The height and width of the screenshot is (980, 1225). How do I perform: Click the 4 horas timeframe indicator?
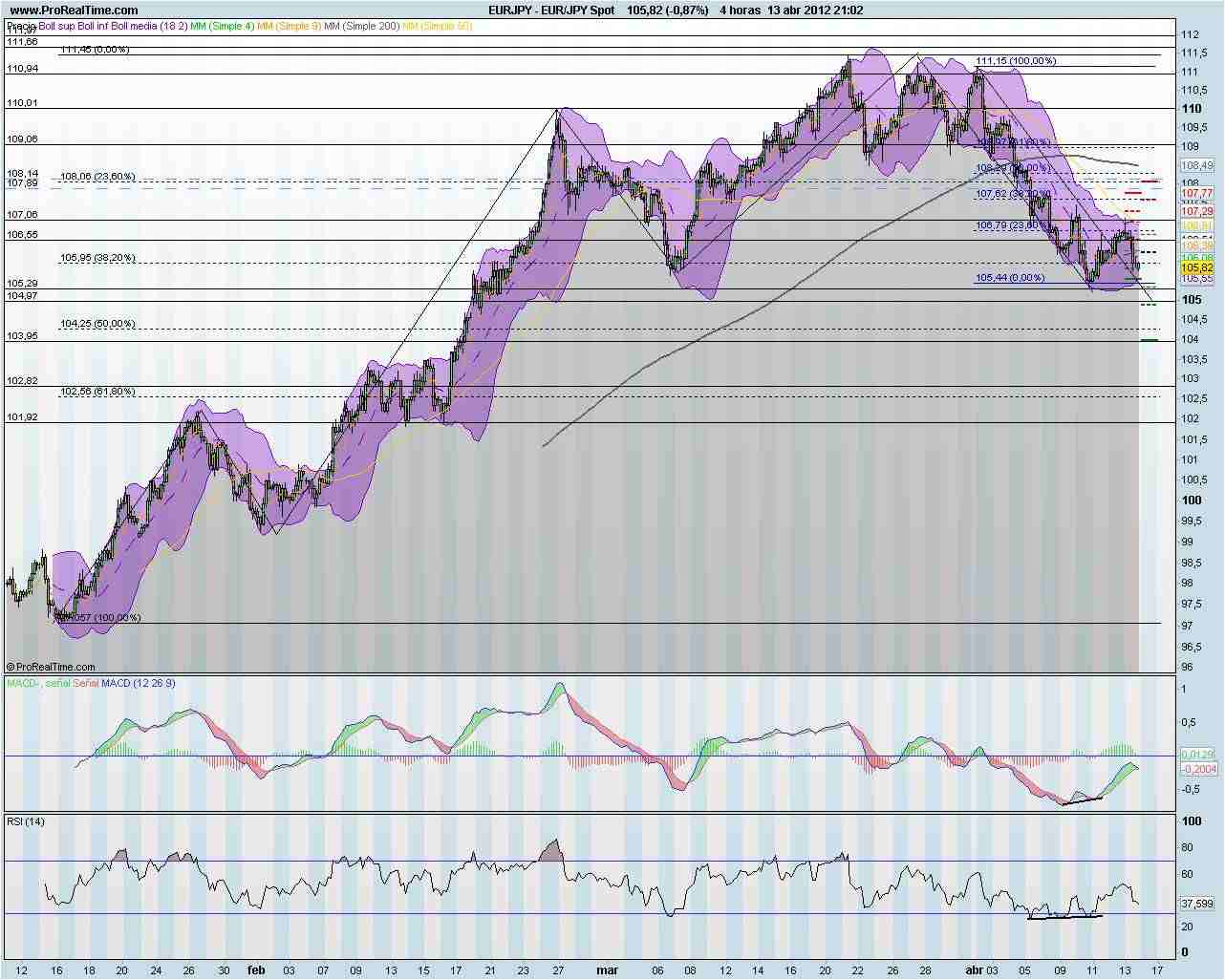coord(741,9)
